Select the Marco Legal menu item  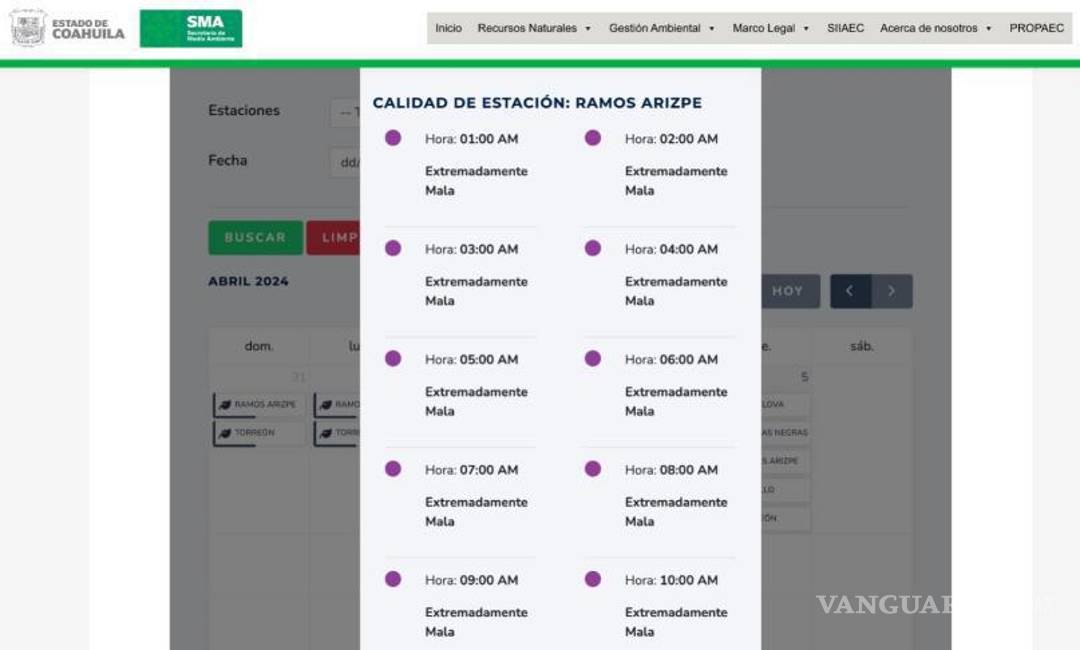pos(765,28)
